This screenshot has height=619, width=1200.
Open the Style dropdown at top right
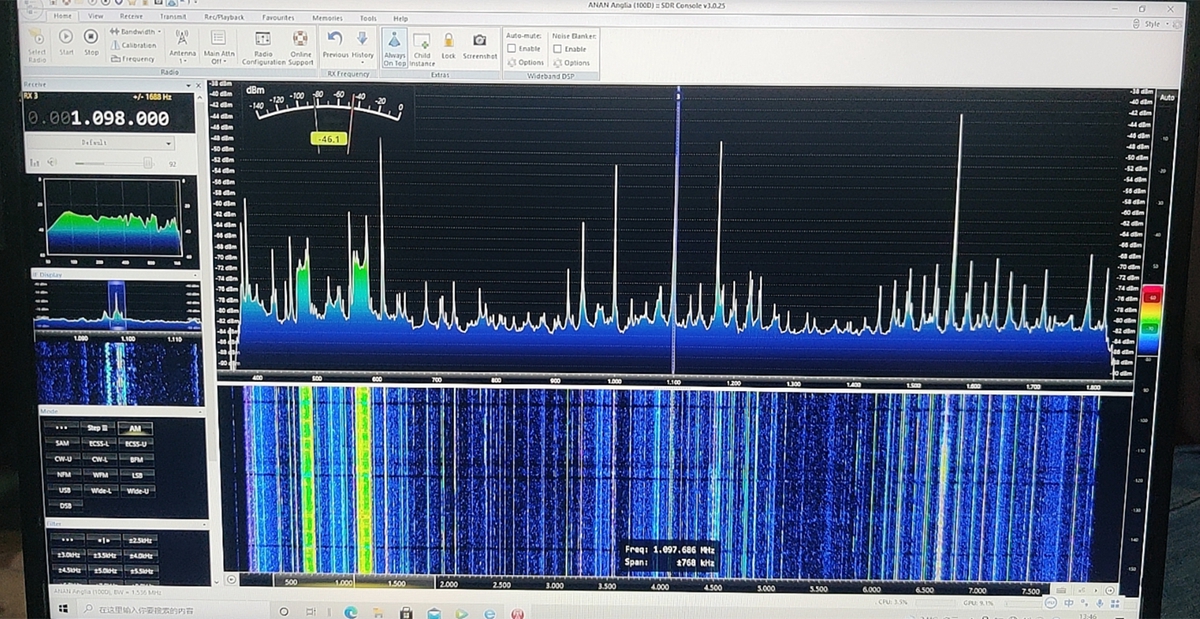click(x=1160, y=23)
